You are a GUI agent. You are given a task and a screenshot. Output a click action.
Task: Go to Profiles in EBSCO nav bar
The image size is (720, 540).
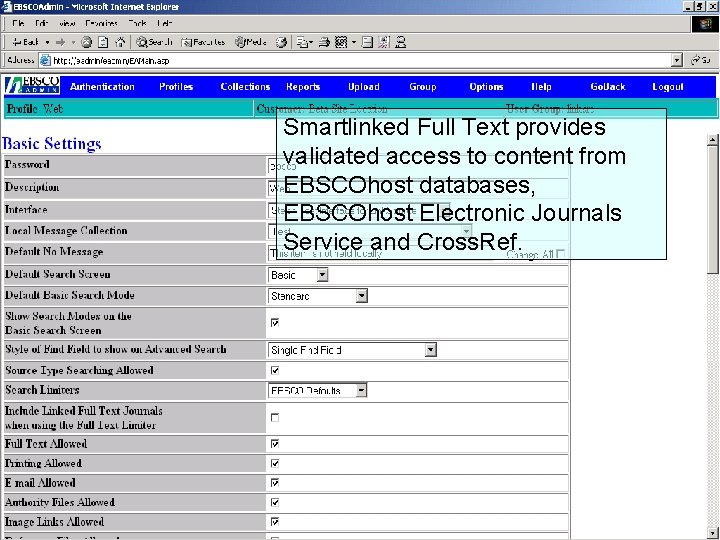pos(176,86)
